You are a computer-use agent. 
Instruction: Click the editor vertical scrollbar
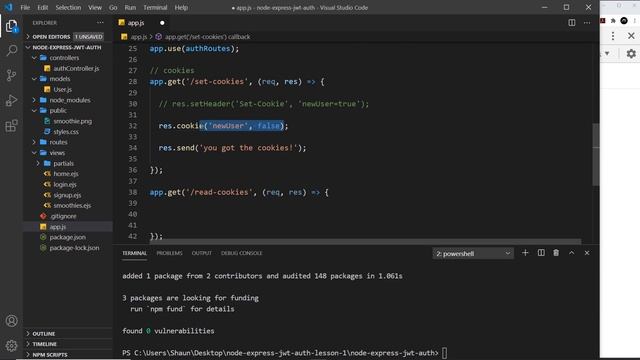click(596, 154)
